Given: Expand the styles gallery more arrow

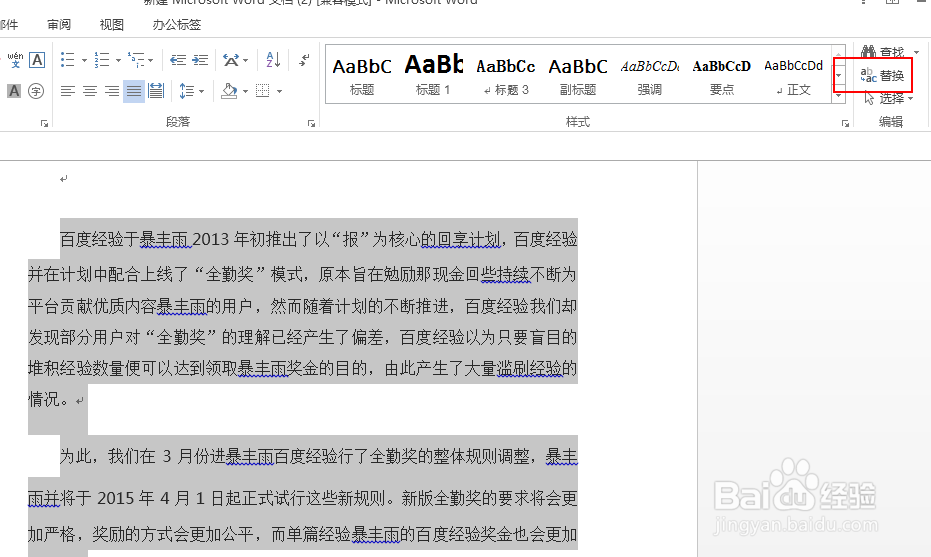Looking at the screenshot, I should pos(838,95).
